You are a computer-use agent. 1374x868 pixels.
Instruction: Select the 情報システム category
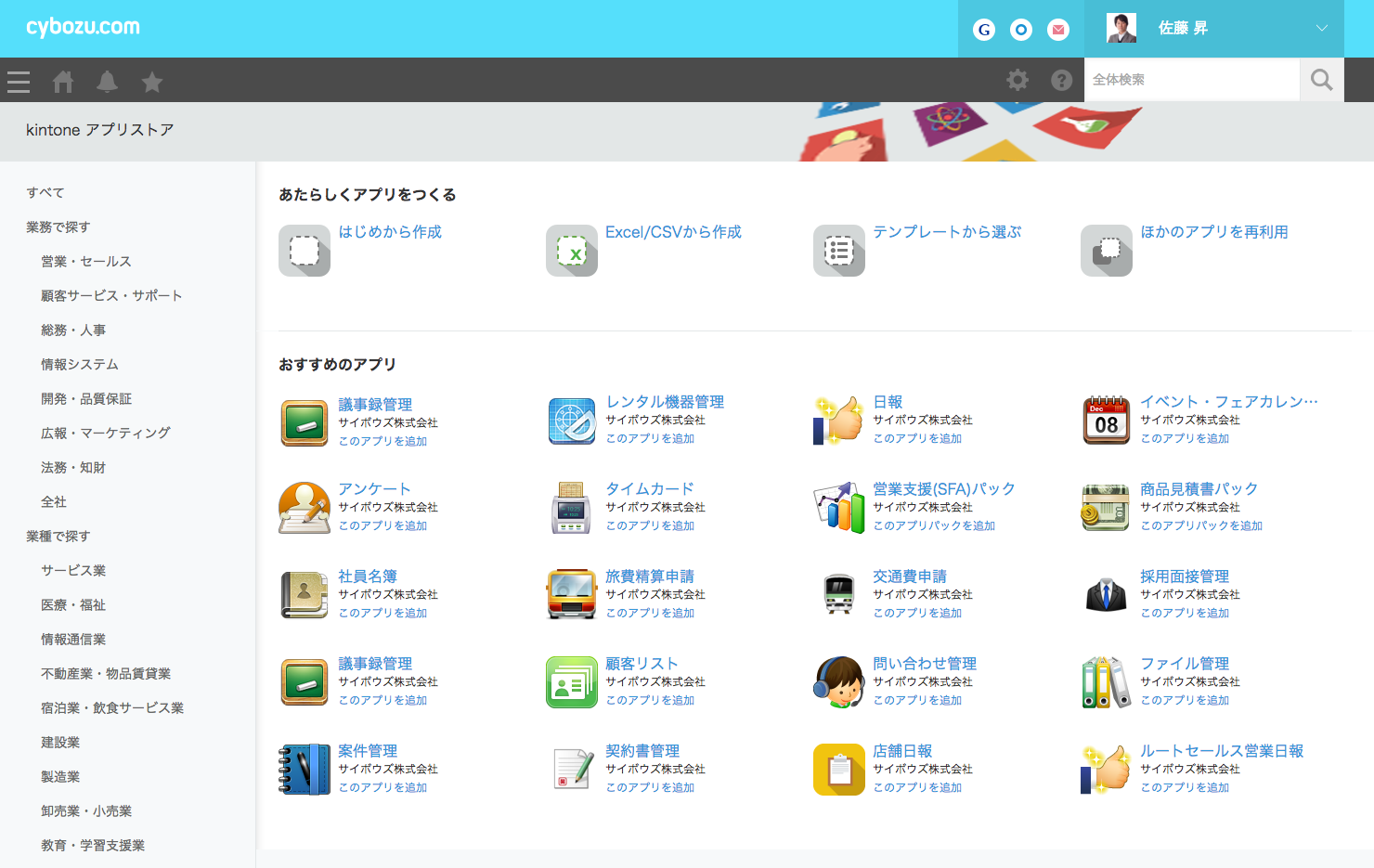tap(80, 364)
